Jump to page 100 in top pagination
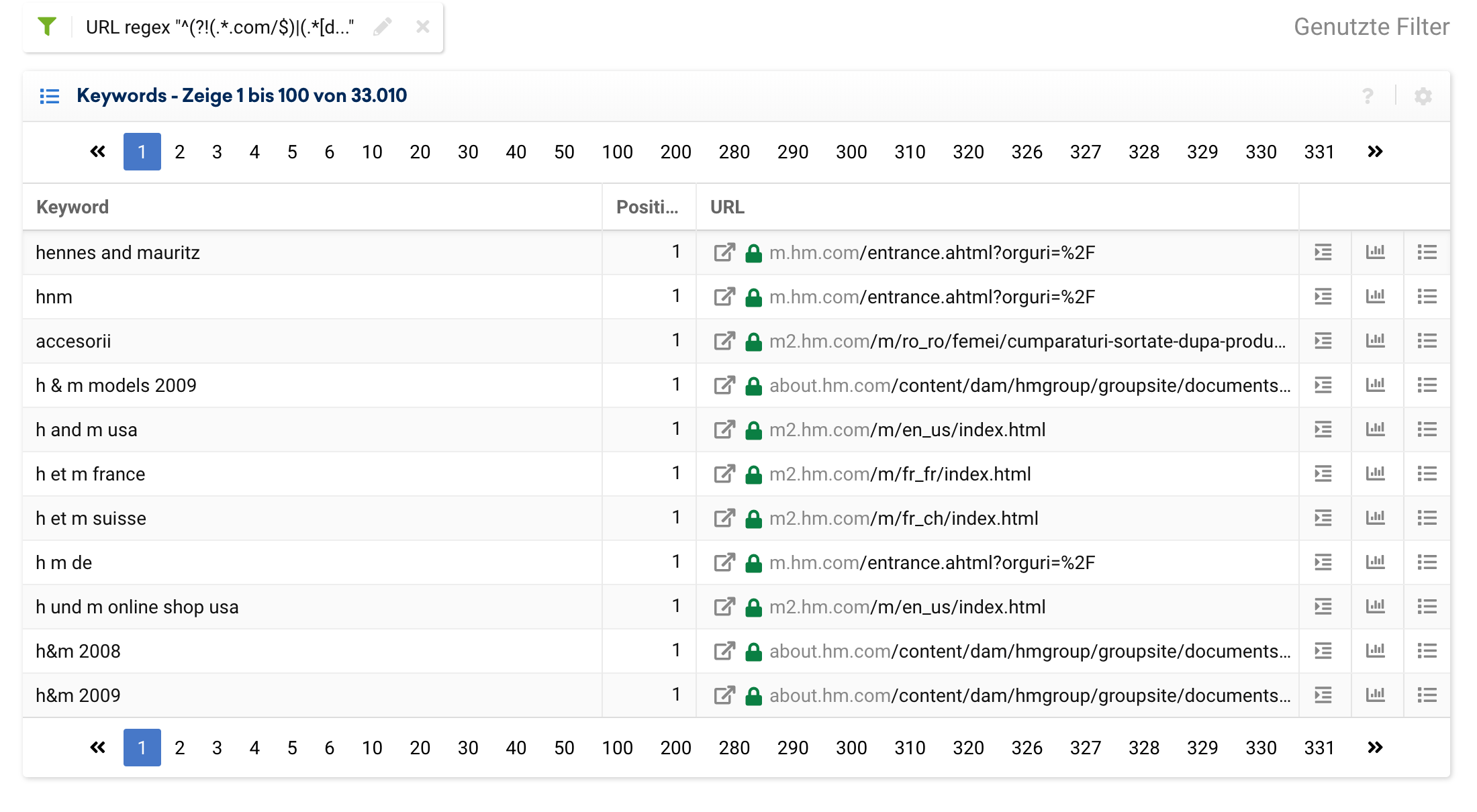Image resolution: width=1477 pixels, height=812 pixels. point(617,152)
